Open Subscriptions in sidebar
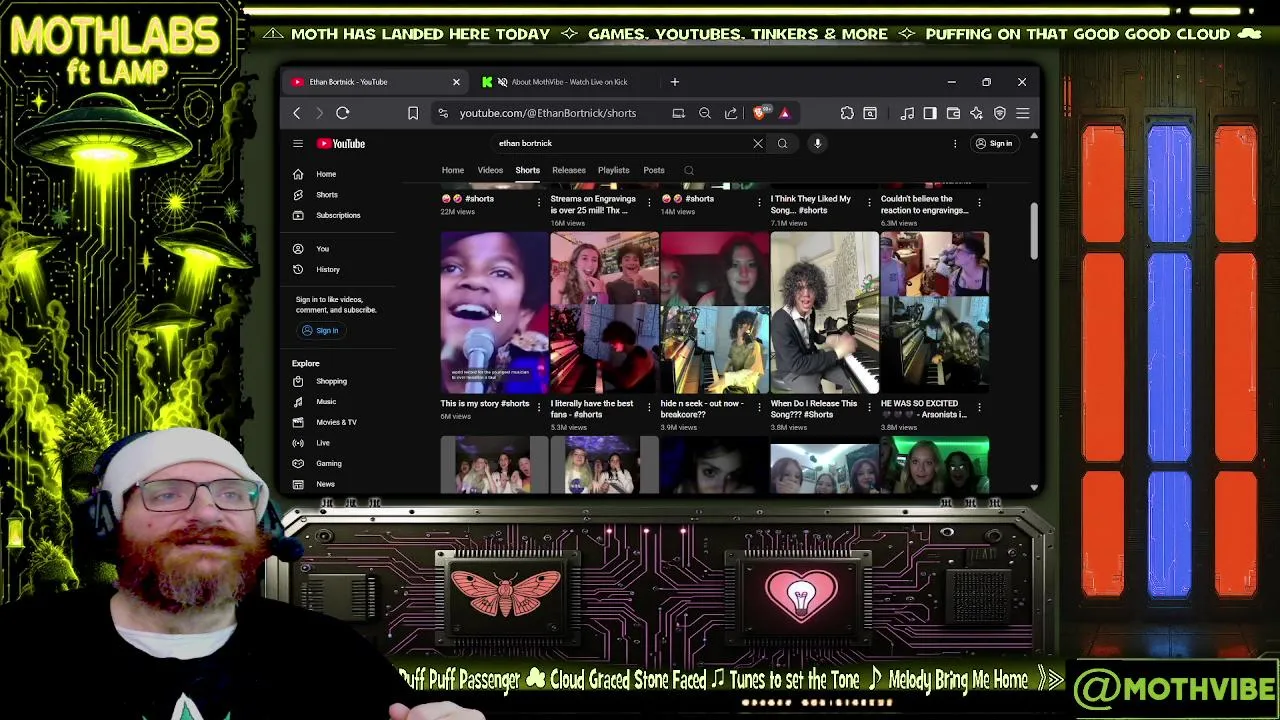Image resolution: width=1280 pixels, height=720 pixels. [x=338, y=215]
